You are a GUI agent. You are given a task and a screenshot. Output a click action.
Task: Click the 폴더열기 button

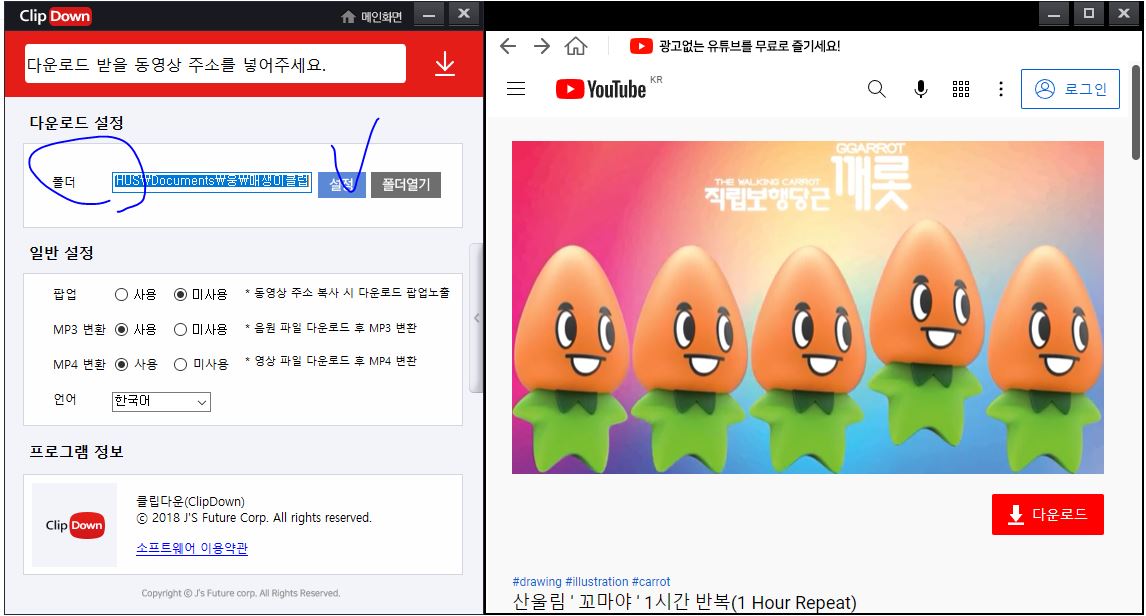(406, 184)
